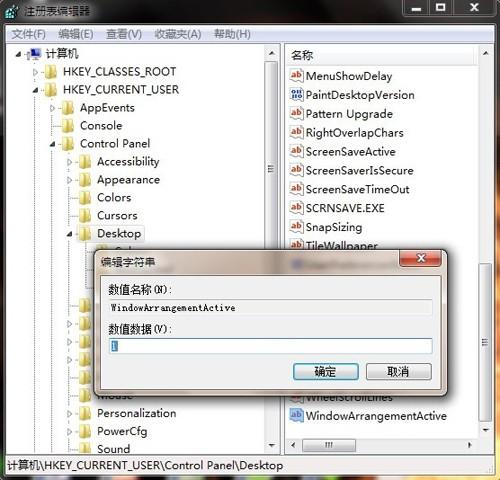500x480 pixels.
Task: Click the Accessibility folder icon
Action: [85, 162]
